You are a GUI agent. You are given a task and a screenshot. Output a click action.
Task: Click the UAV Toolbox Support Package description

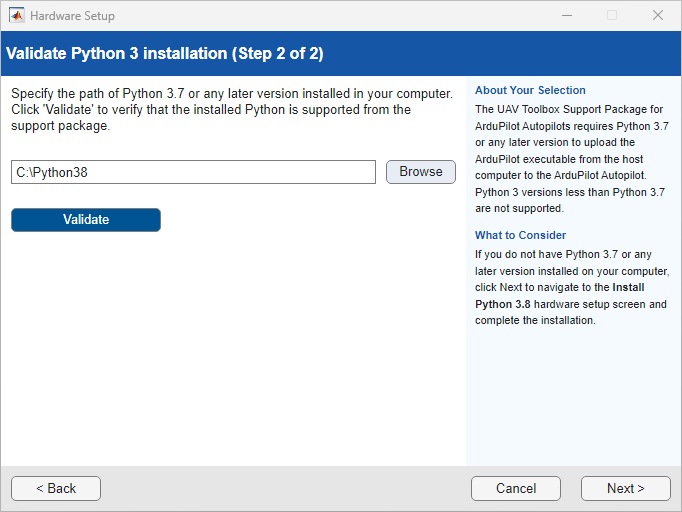(x=570, y=159)
